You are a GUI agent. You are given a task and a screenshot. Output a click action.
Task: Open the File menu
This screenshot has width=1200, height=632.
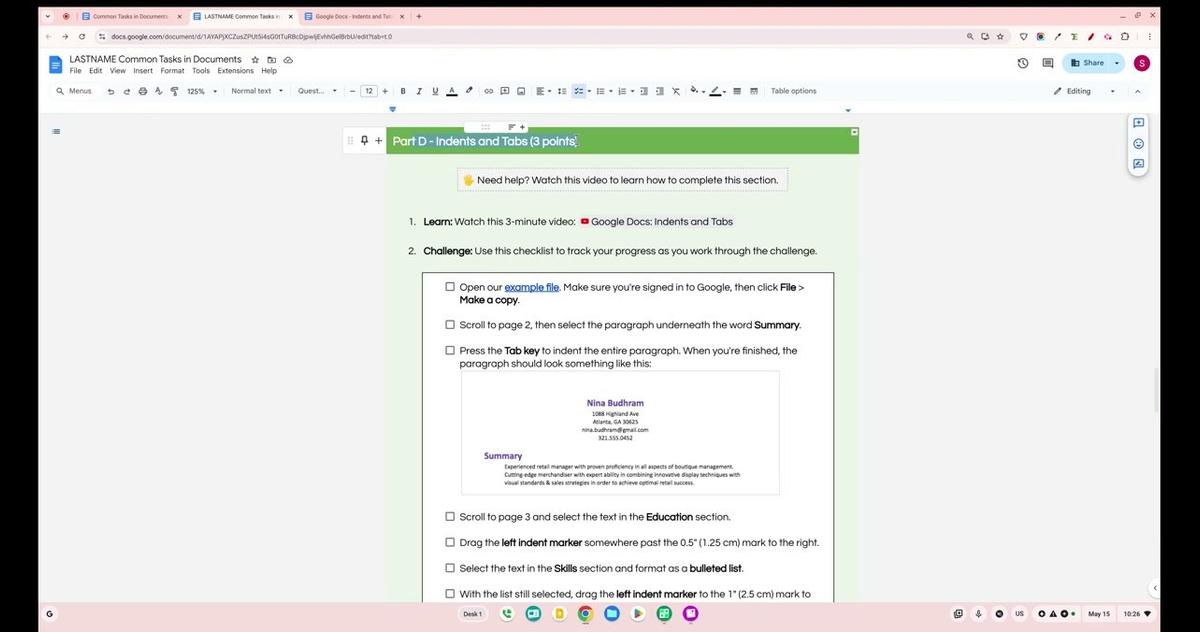click(x=75, y=71)
